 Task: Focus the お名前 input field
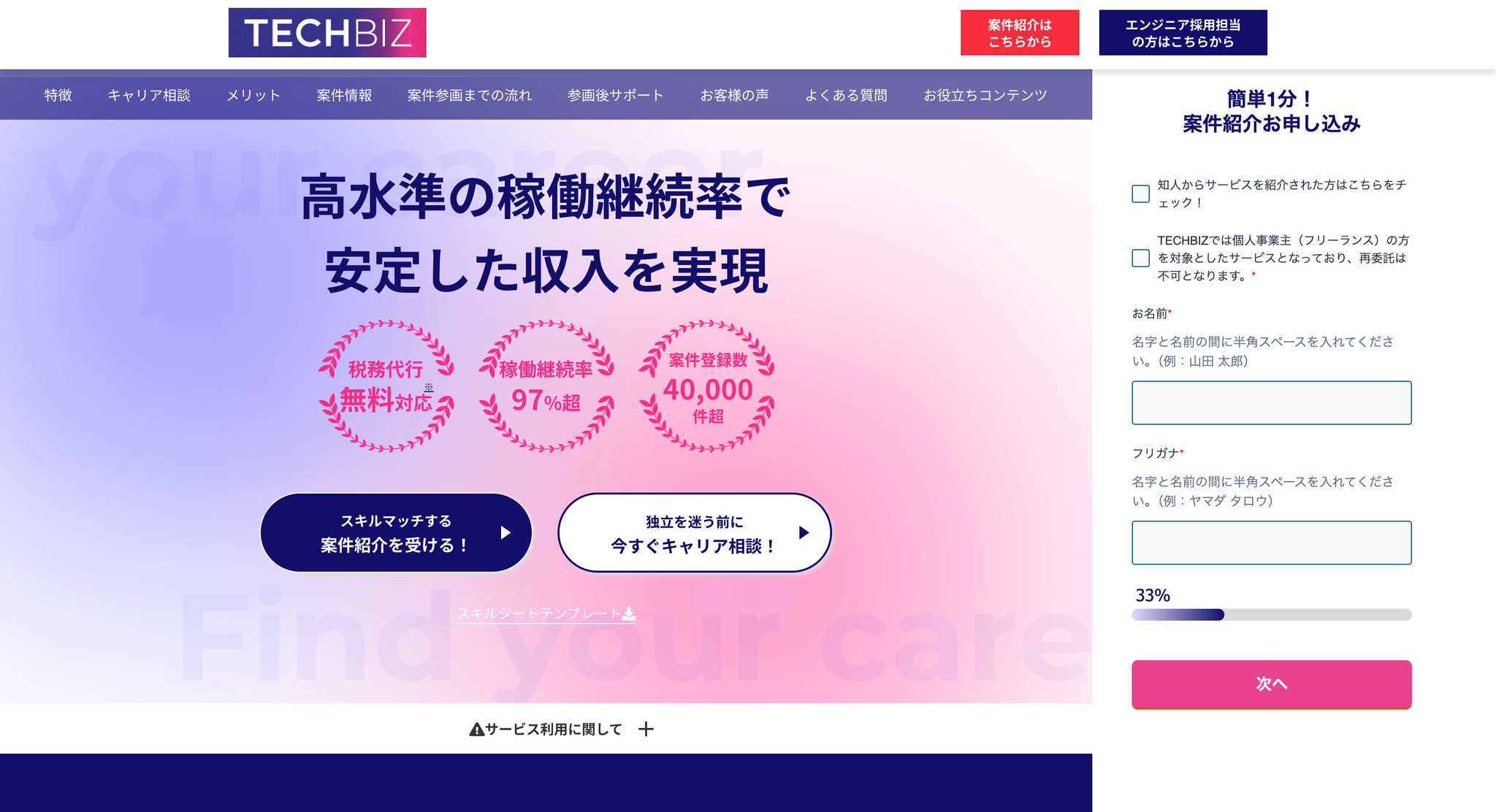tap(1272, 402)
